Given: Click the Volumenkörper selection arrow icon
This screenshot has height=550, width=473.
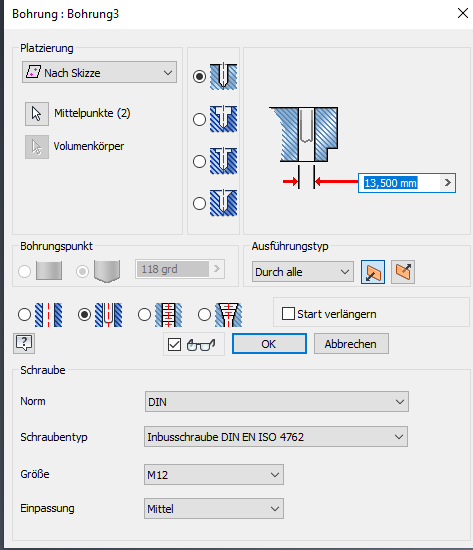Looking at the screenshot, I should [x=37, y=147].
